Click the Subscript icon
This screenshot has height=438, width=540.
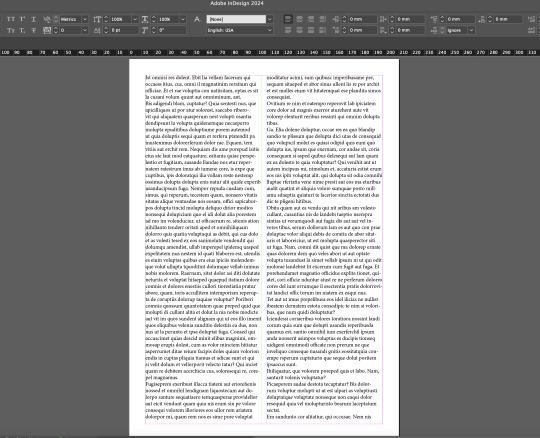pos(22,30)
